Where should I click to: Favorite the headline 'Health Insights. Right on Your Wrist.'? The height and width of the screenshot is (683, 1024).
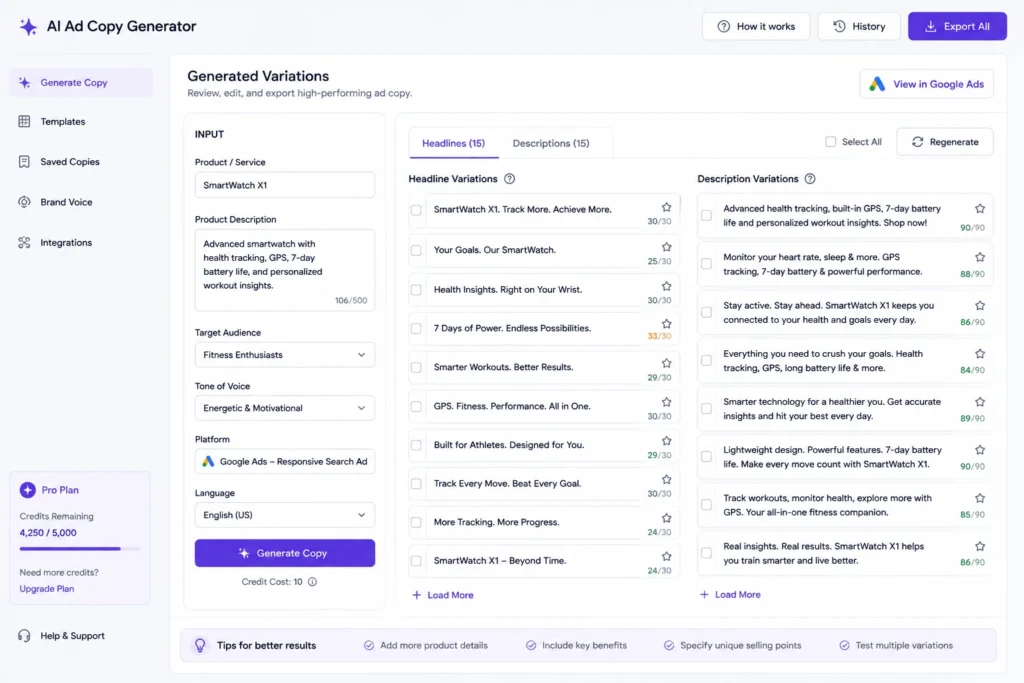(x=666, y=286)
